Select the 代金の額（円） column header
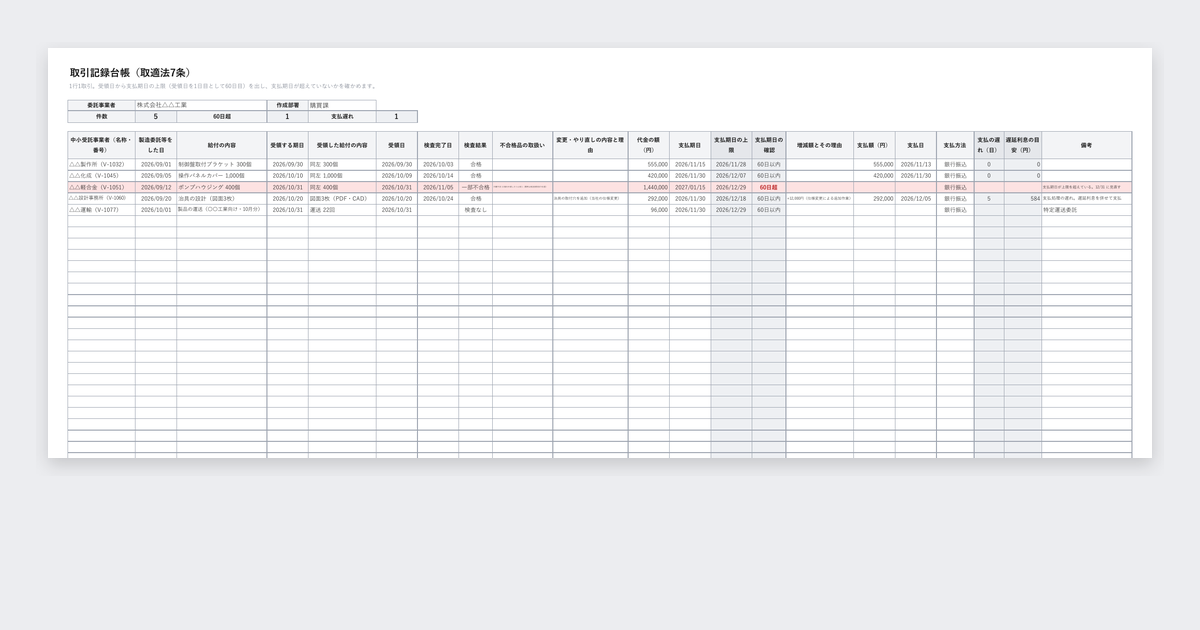Image resolution: width=1200 pixels, height=630 pixels. click(x=649, y=145)
